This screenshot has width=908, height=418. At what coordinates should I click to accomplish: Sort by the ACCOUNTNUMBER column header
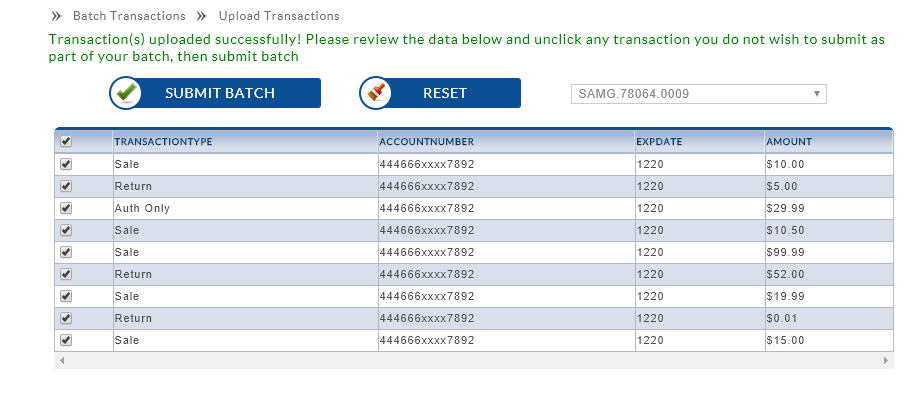426,142
